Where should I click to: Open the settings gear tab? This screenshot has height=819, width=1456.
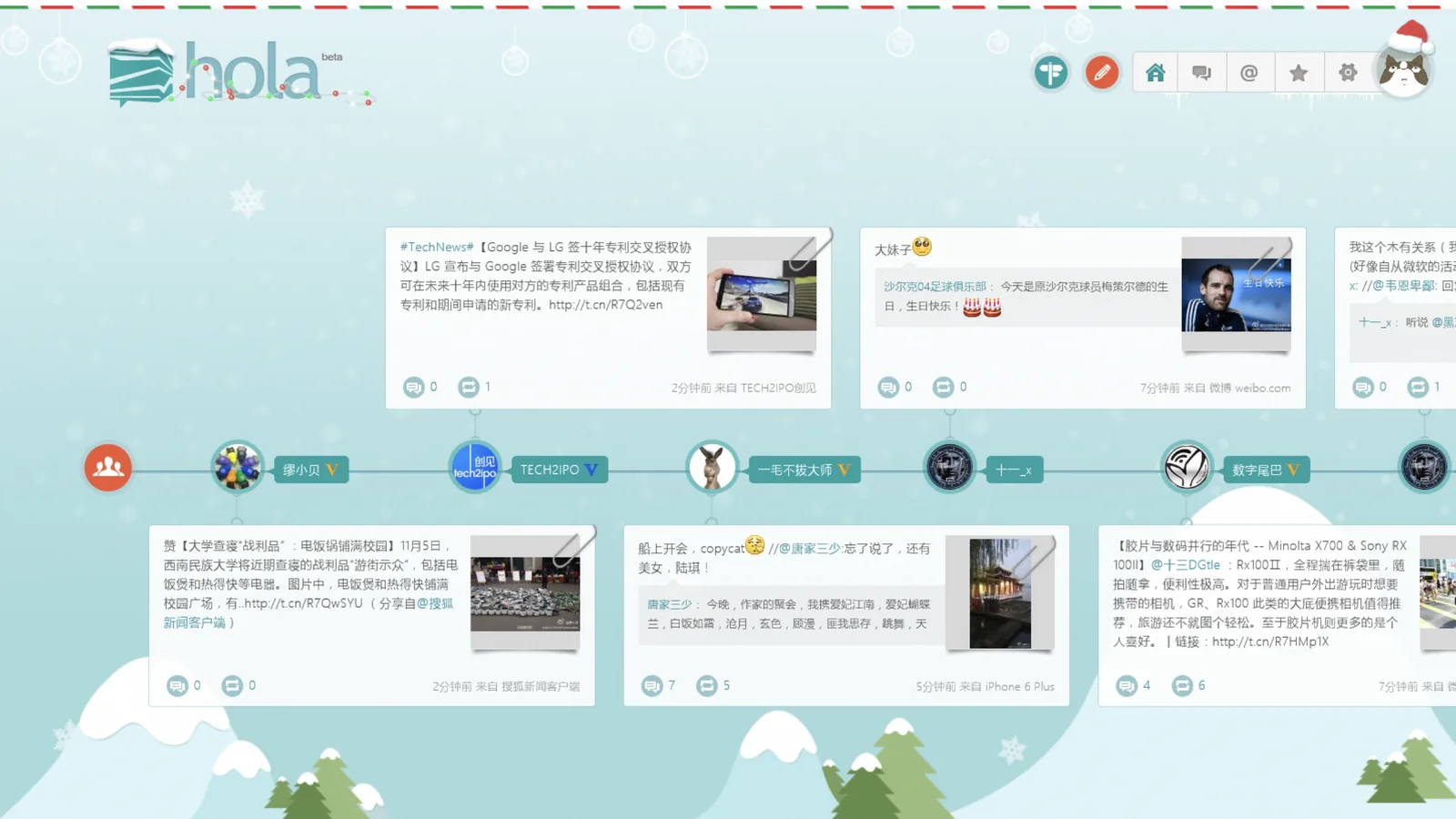click(1348, 73)
